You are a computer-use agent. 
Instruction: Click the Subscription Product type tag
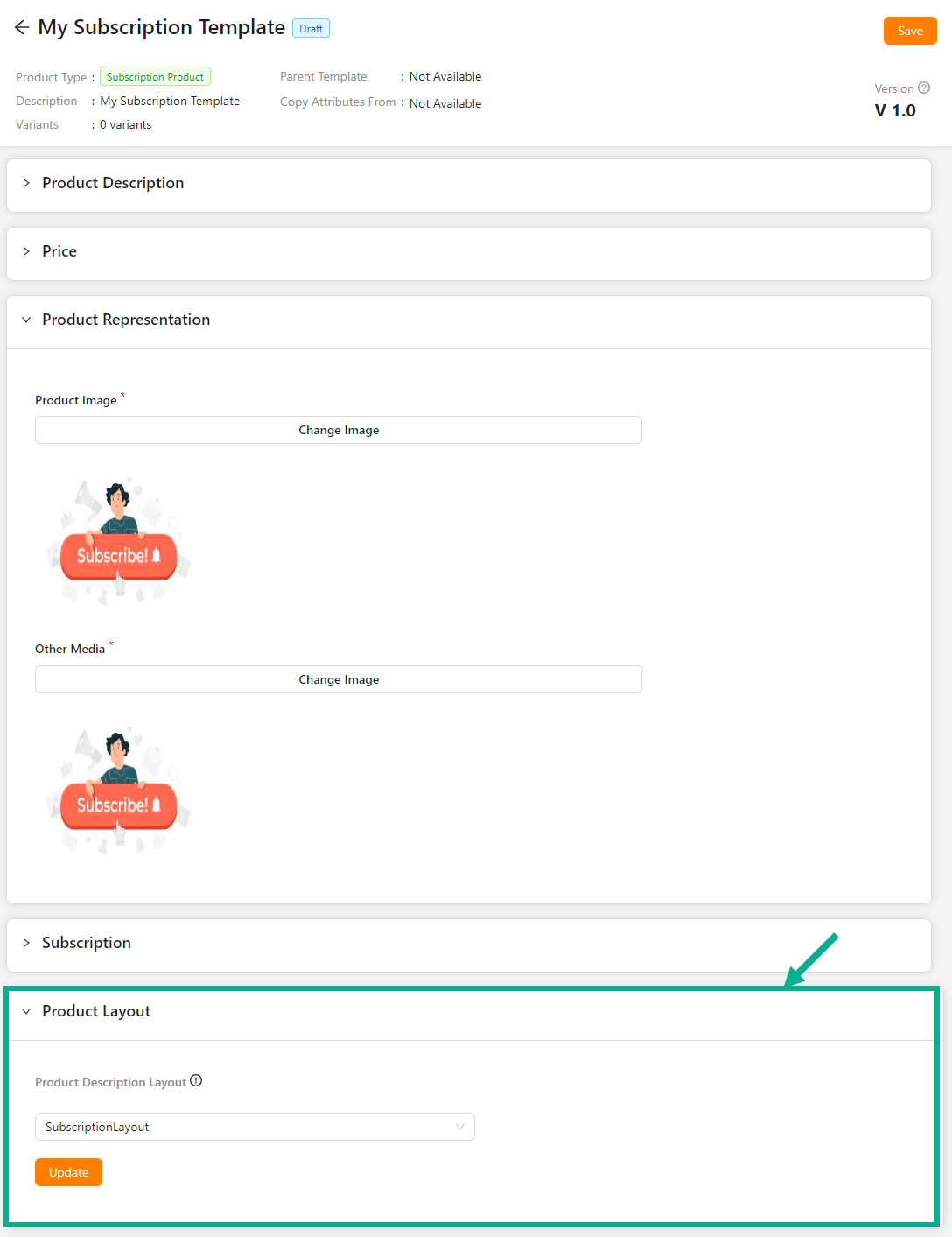point(155,77)
